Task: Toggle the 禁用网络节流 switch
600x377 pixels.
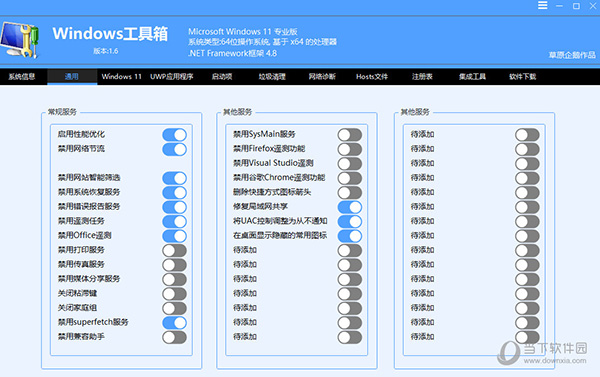Action: pyautogui.click(x=174, y=149)
